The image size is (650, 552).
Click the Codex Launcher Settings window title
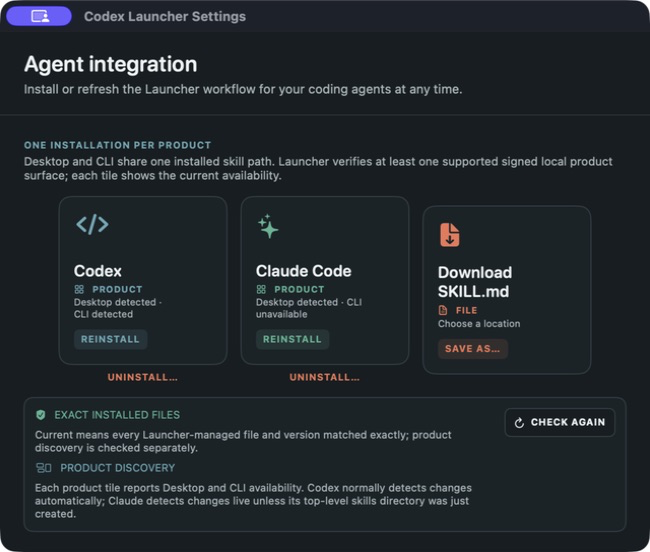165,17
